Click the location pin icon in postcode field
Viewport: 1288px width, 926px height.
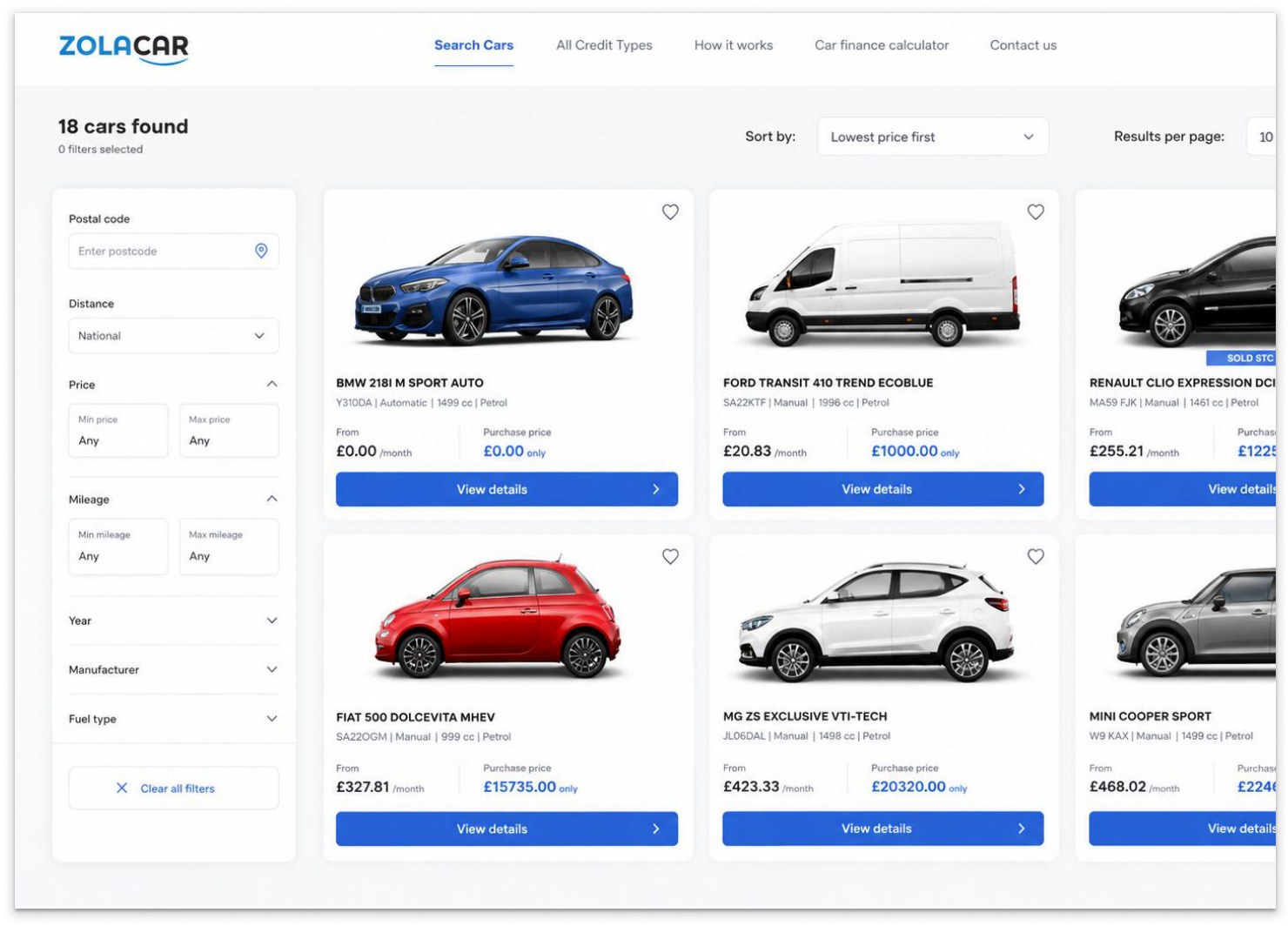pyautogui.click(x=261, y=251)
